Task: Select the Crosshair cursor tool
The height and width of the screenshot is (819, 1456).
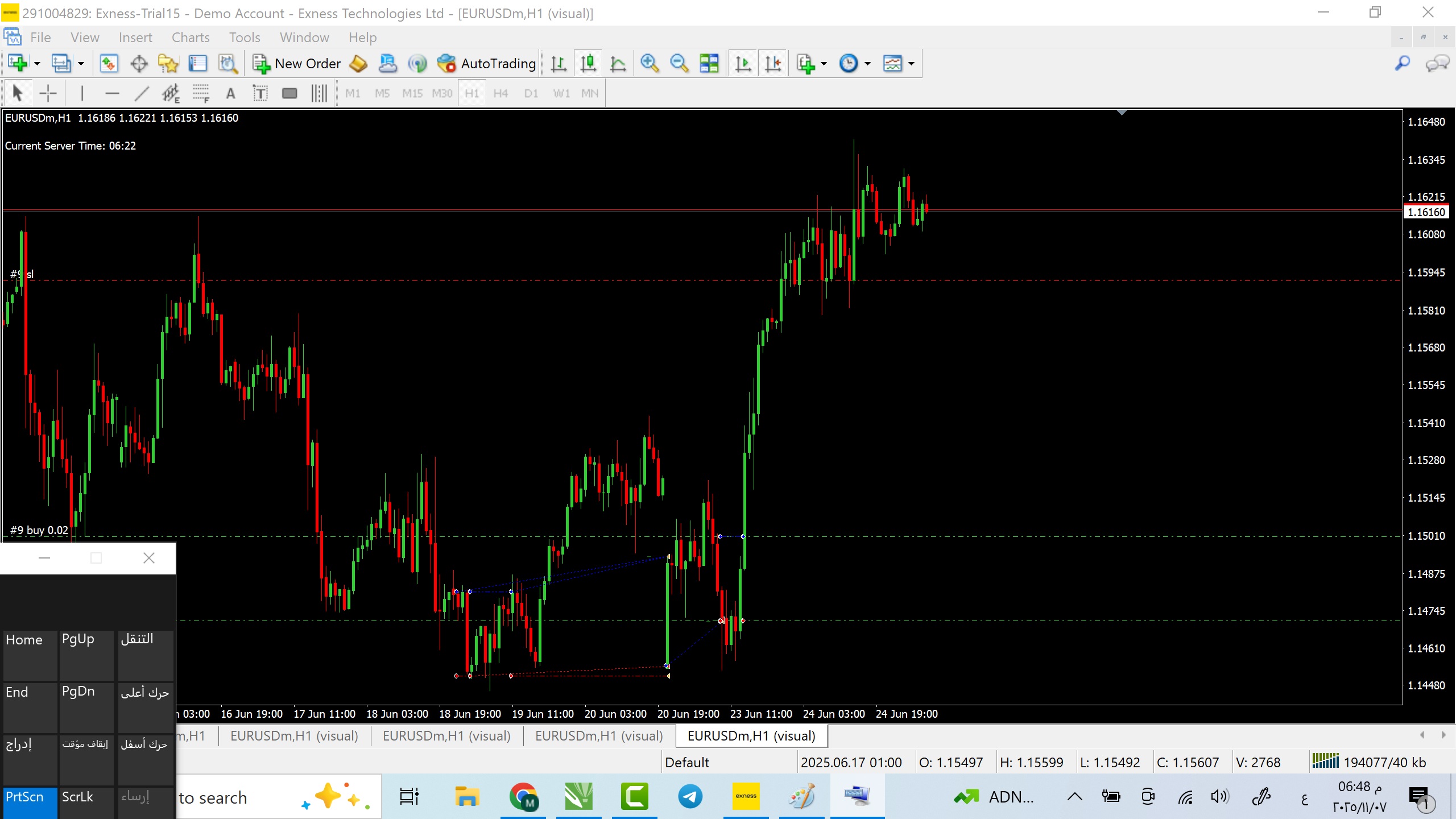Action: [48, 93]
